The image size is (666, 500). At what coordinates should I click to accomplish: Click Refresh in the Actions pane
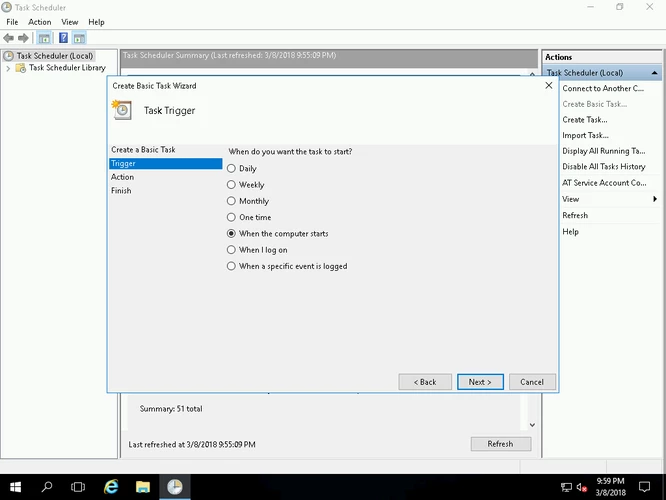[x=575, y=215]
